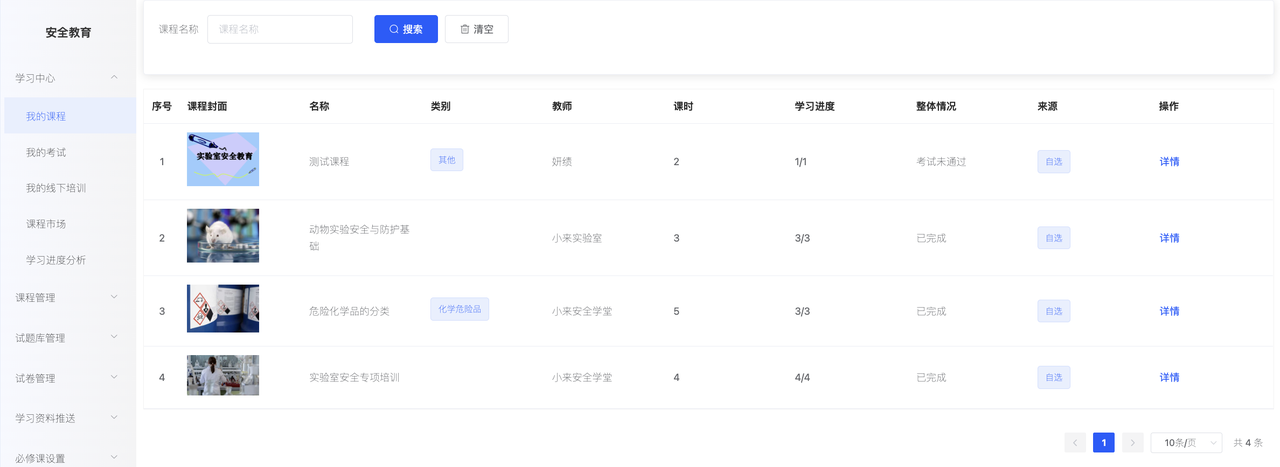Image resolution: width=1280 pixels, height=467 pixels.
Task: Click the 实验室安全教育 course cover thumbnail
Action: [223, 159]
